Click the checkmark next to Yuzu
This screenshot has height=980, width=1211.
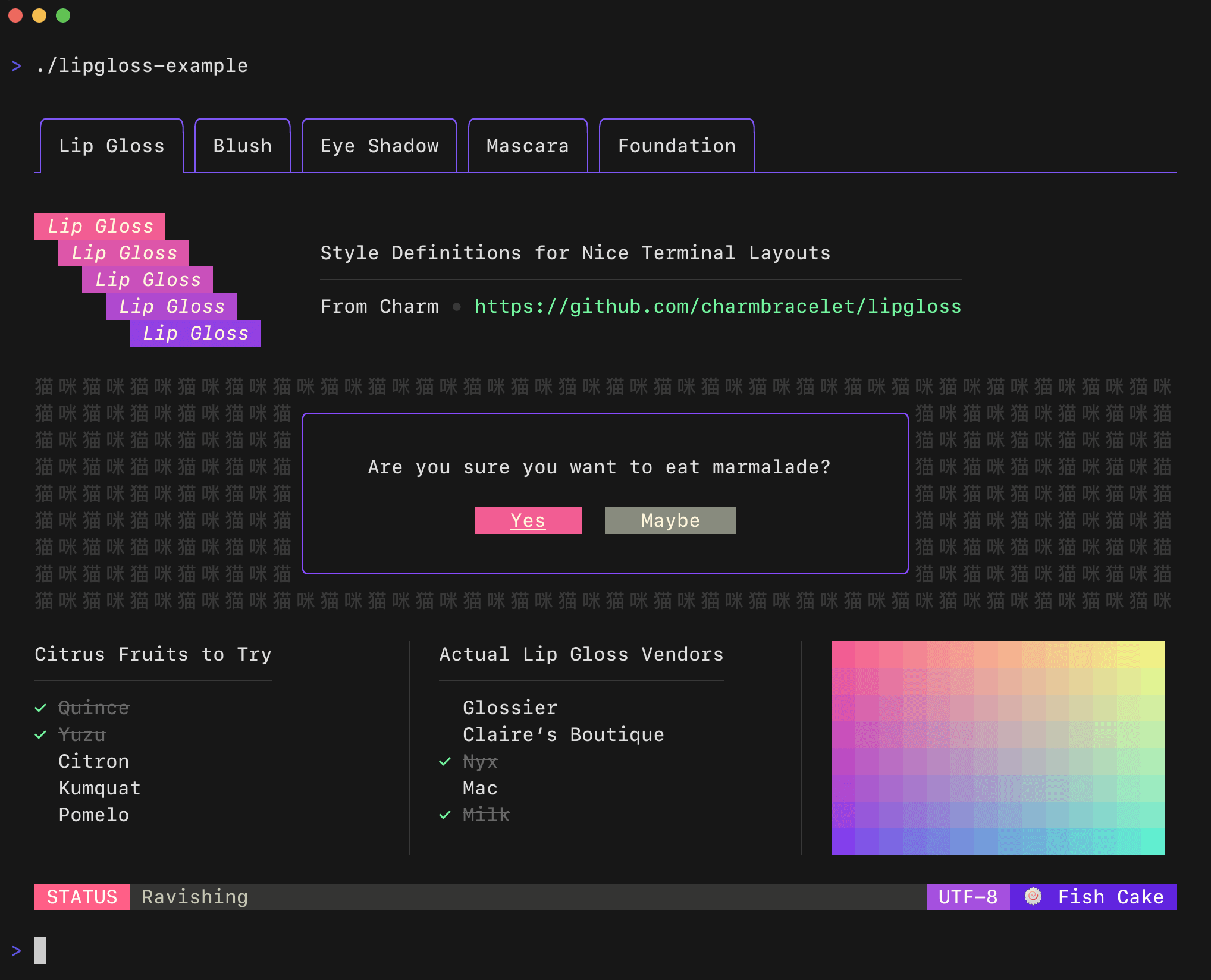(x=40, y=734)
